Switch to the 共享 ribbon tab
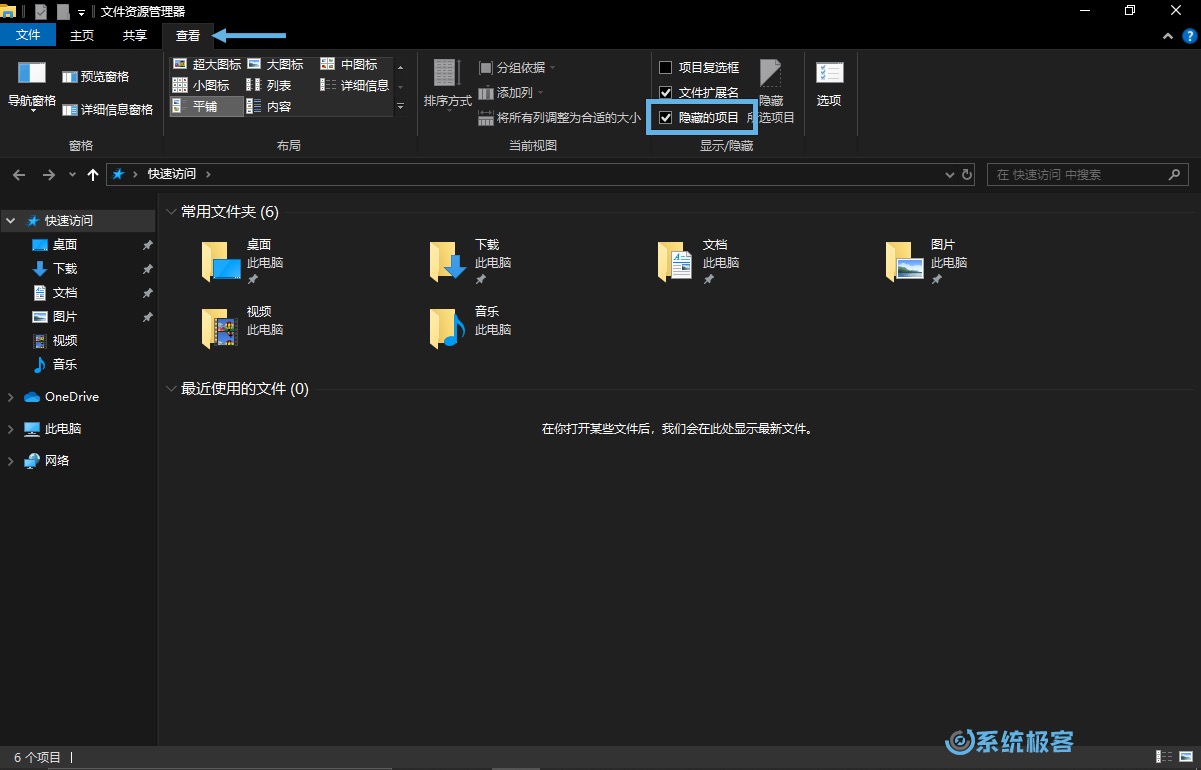Viewport: 1201px width, 770px height. point(135,35)
